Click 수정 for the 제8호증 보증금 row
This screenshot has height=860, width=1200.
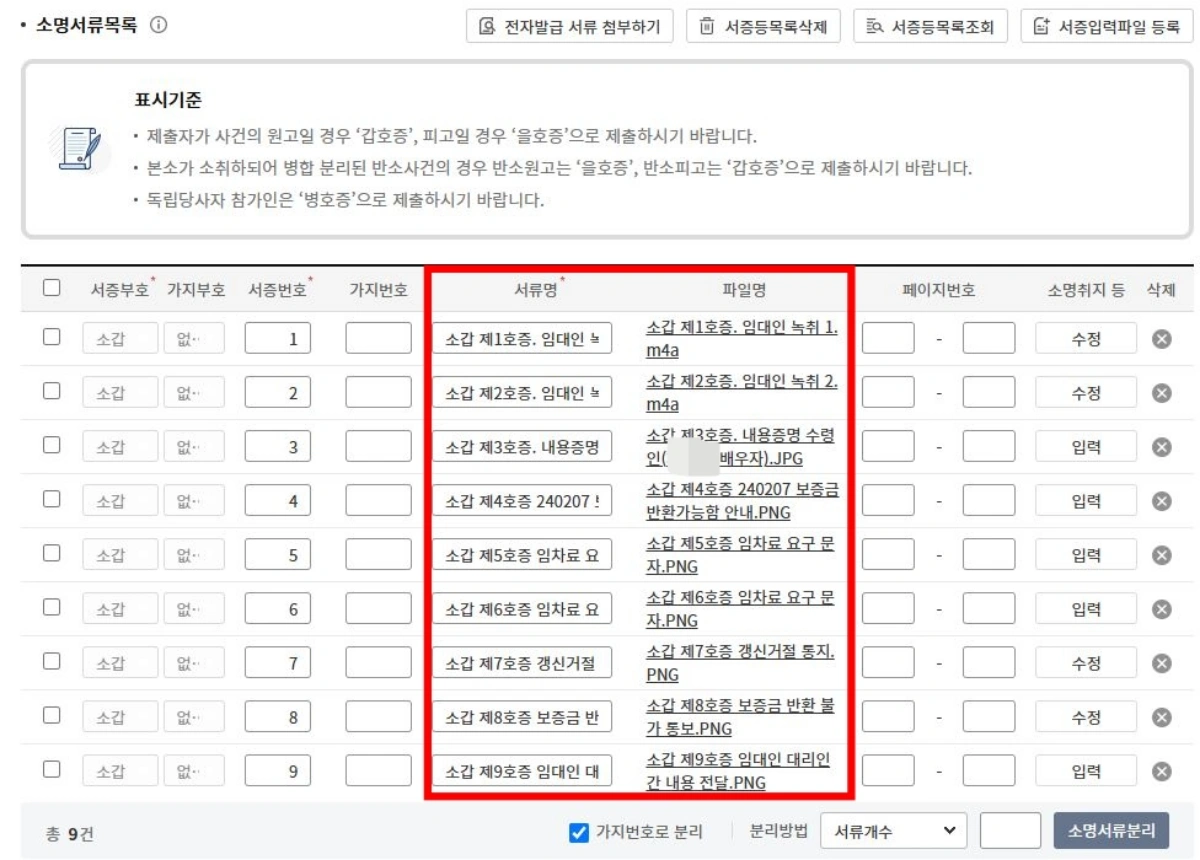pos(1086,717)
